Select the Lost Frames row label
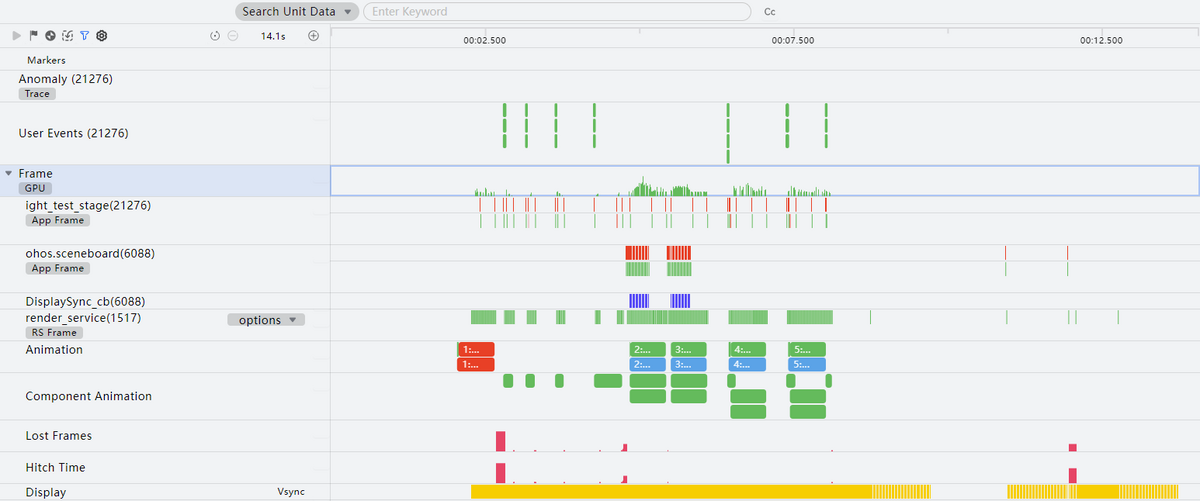 pyautogui.click(x=58, y=436)
